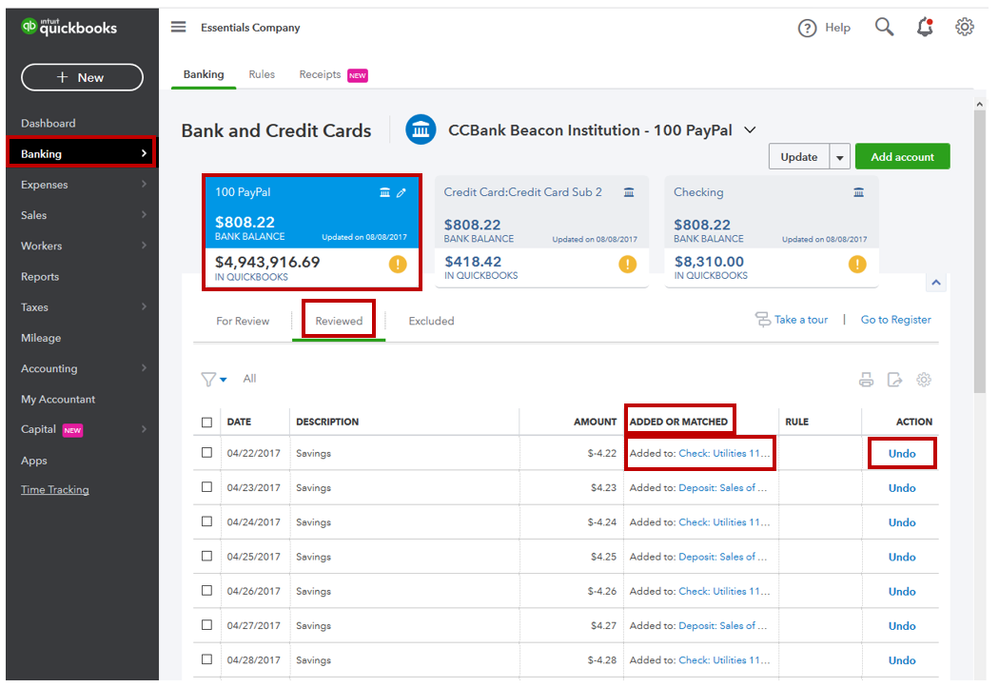Open the Time Tracking link
This screenshot has width=999, height=689.
(x=55, y=490)
